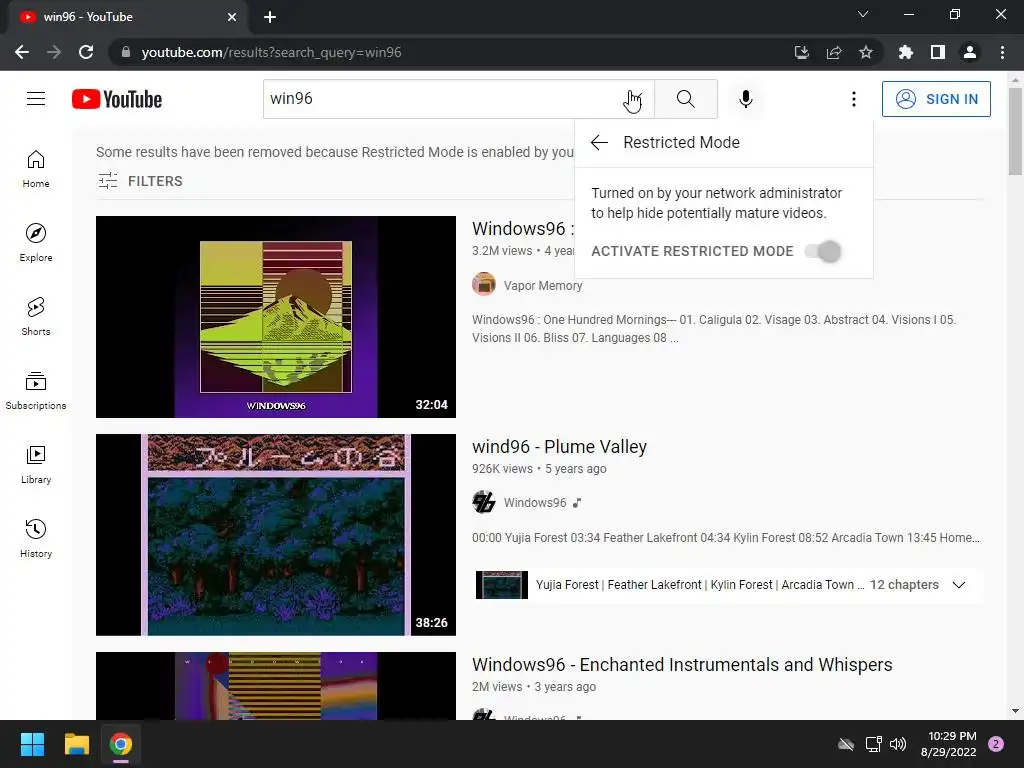Toggle the Chrome side panel icon
Screen dimensions: 1024x768
pyautogui.click(x=938, y=52)
